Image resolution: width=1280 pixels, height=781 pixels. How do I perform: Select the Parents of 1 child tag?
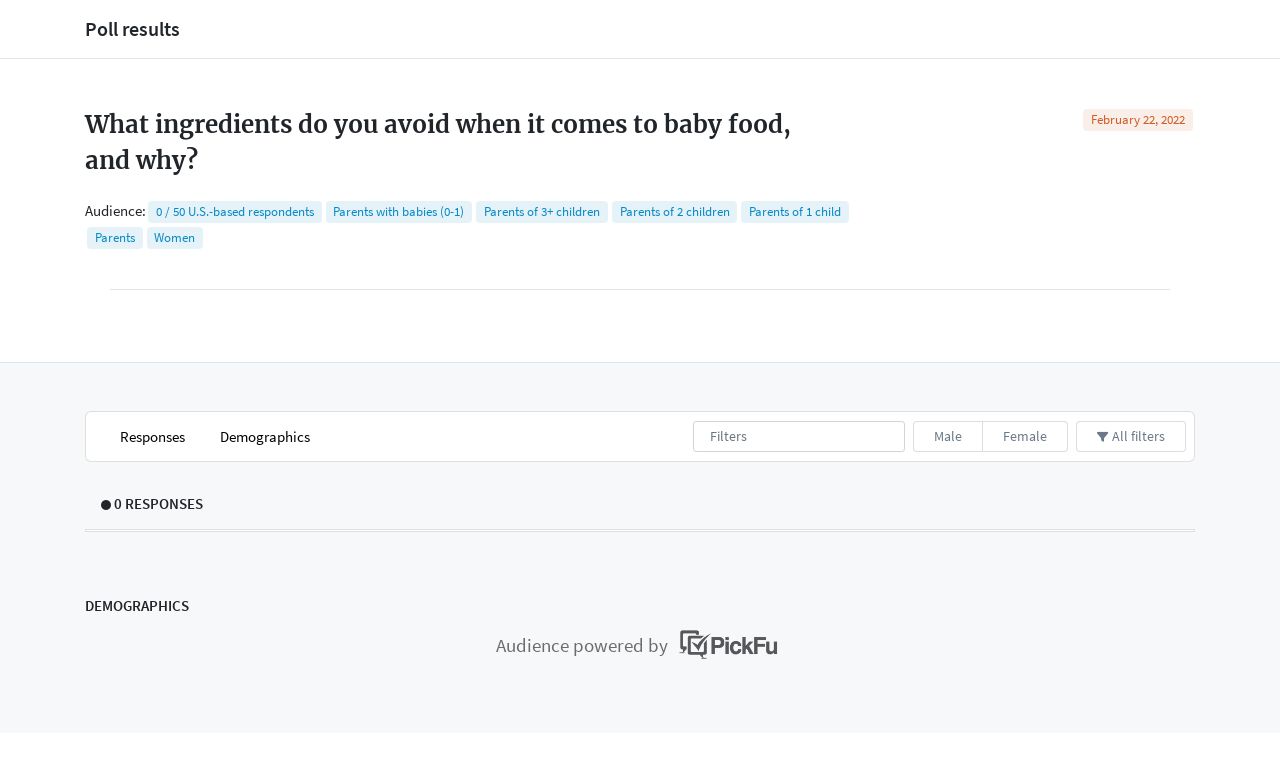pyautogui.click(x=795, y=212)
